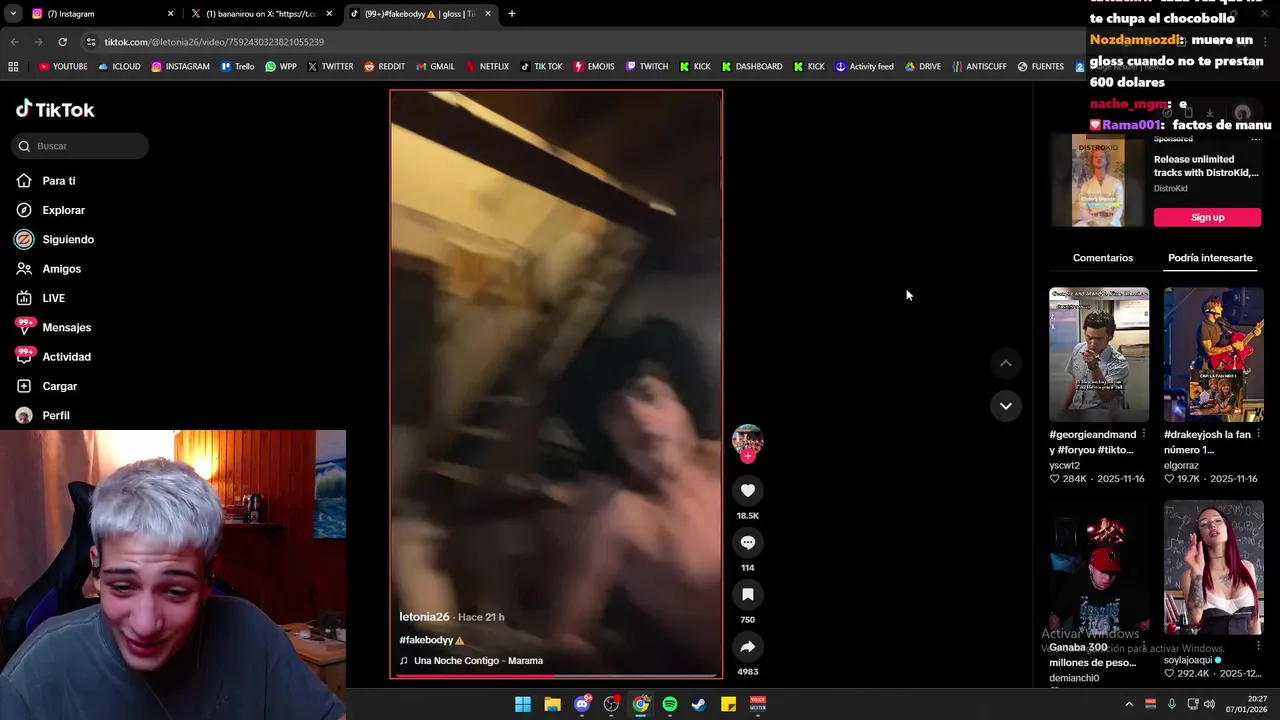
Task: Open NETFLIX bookmark
Action: tap(486, 67)
